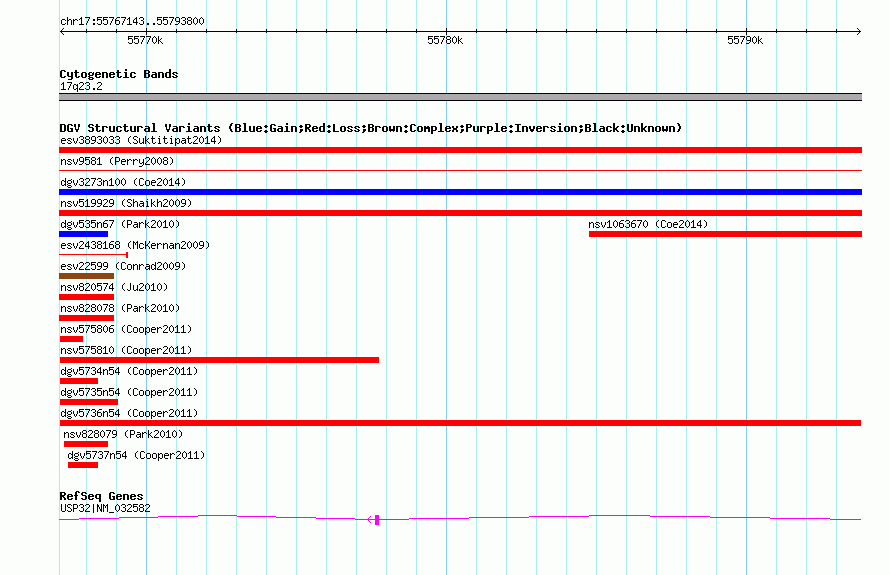Click the 17q23.2 band label
The image size is (890, 575).
point(81,86)
